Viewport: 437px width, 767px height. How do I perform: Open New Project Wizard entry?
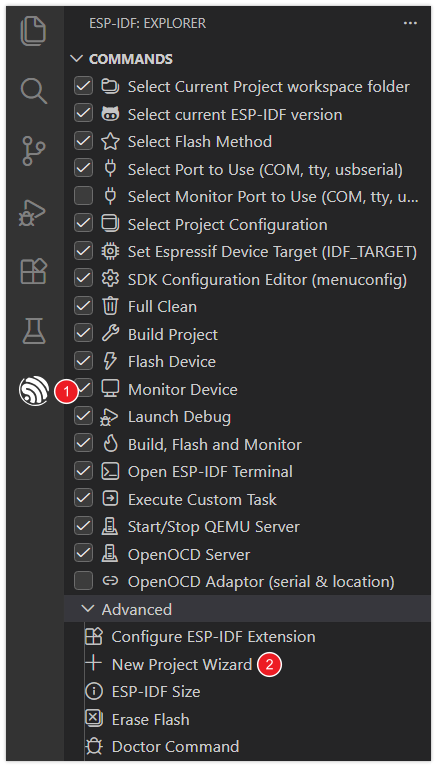[x=182, y=664]
